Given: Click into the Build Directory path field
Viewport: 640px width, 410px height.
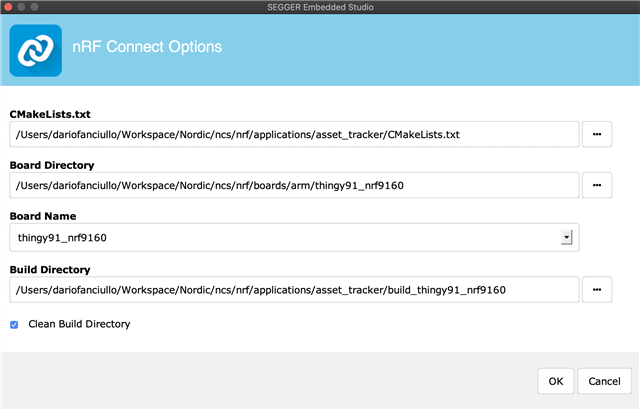Looking at the screenshot, I should [x=294, y=290].
